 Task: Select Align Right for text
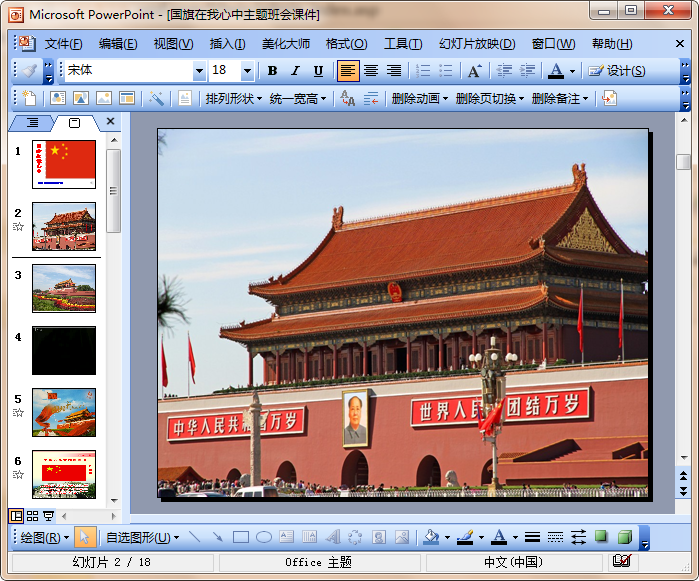(x=394, y=71)
